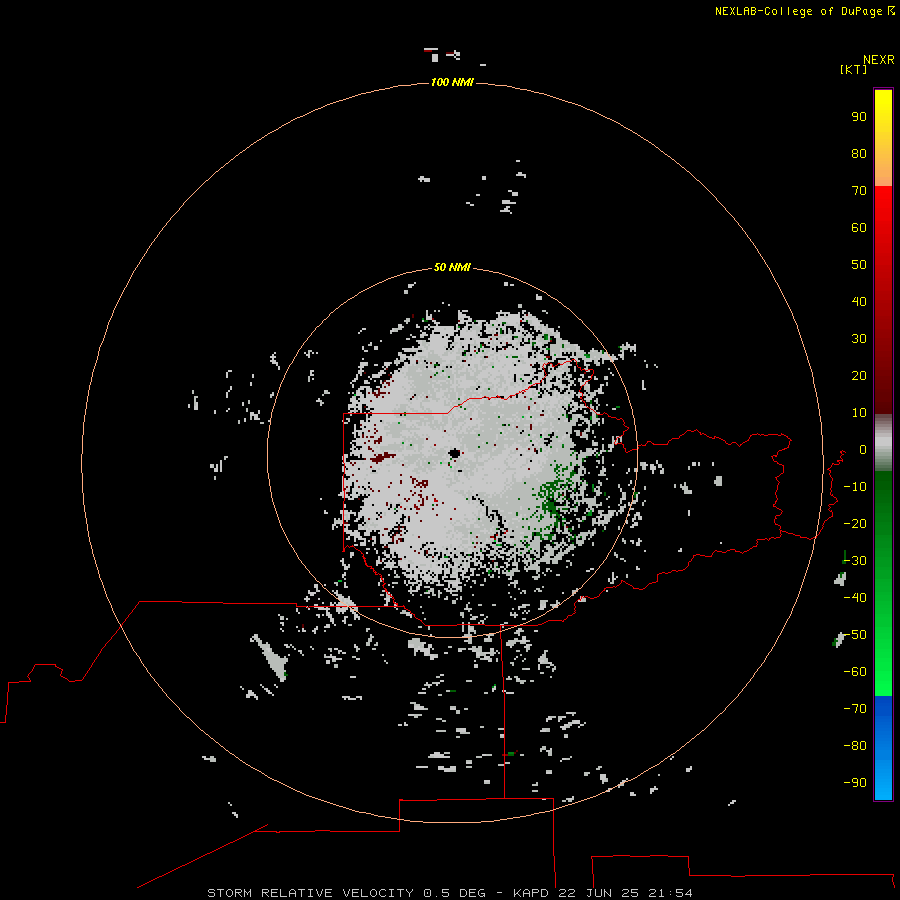Click the Storm Relative Velocity caption text
This screenshot has width=900, height=900.
tap(450, 893)
